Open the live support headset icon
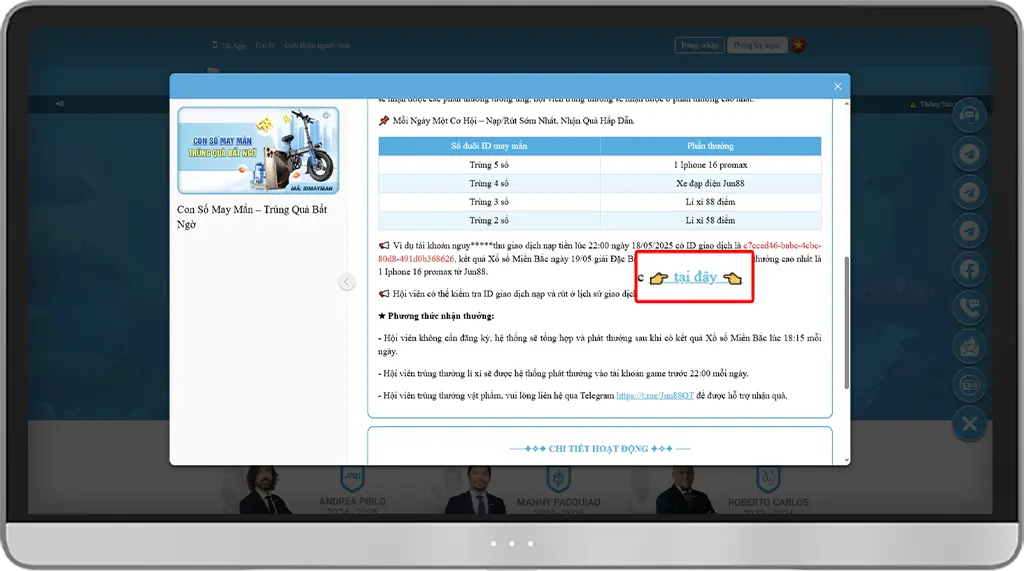1024x571 pixels. tap(969, 116)
